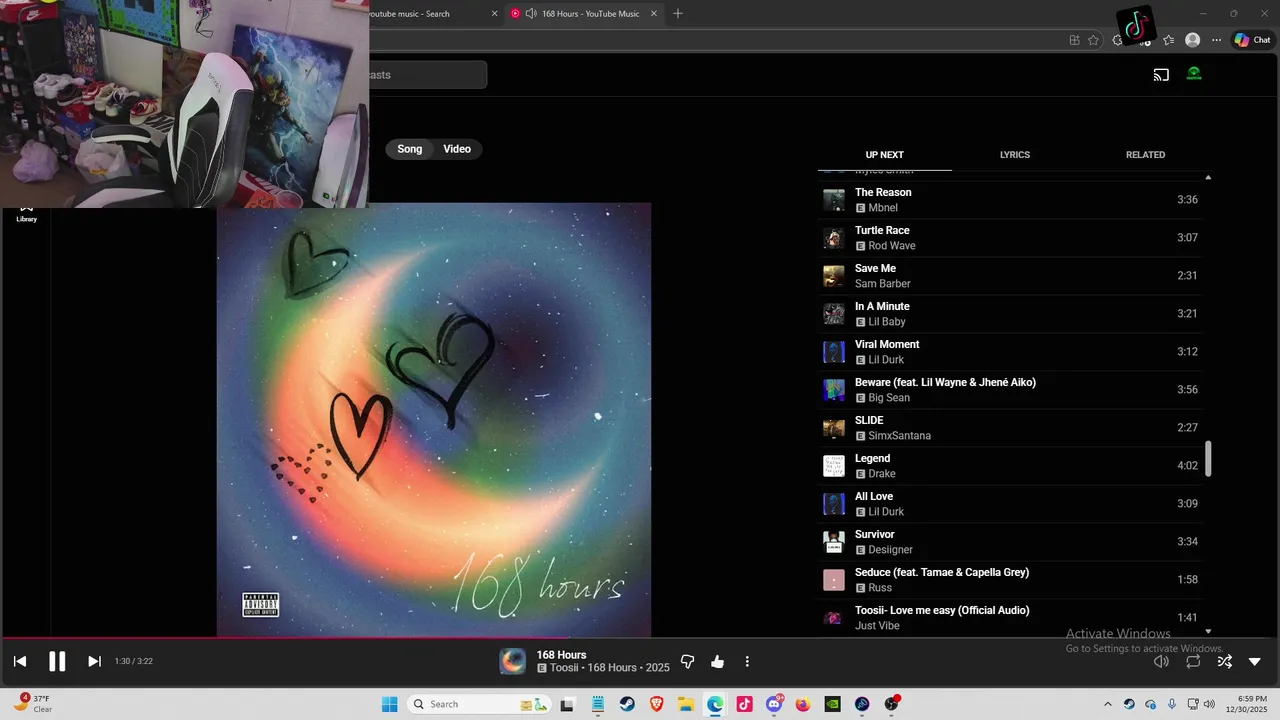The height and width of the screenshot is (720, 1280).
Task: Open the LYRICS tab
Action: pos(1015,155)
